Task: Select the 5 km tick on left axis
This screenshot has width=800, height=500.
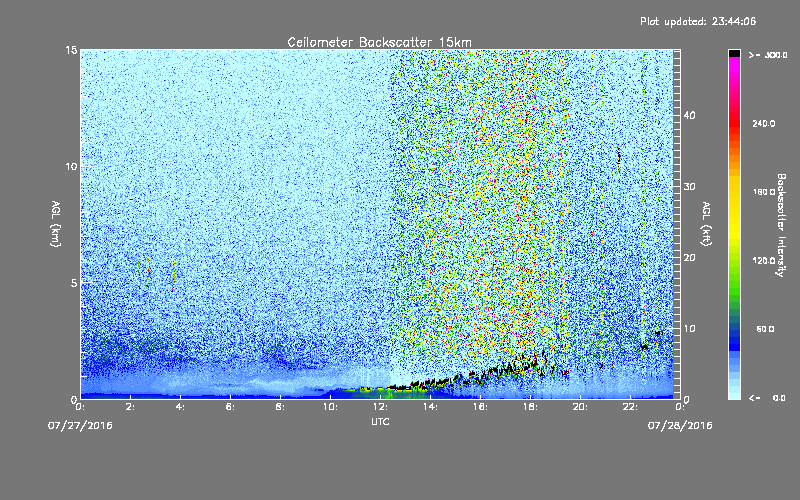Action: point(73,283)
